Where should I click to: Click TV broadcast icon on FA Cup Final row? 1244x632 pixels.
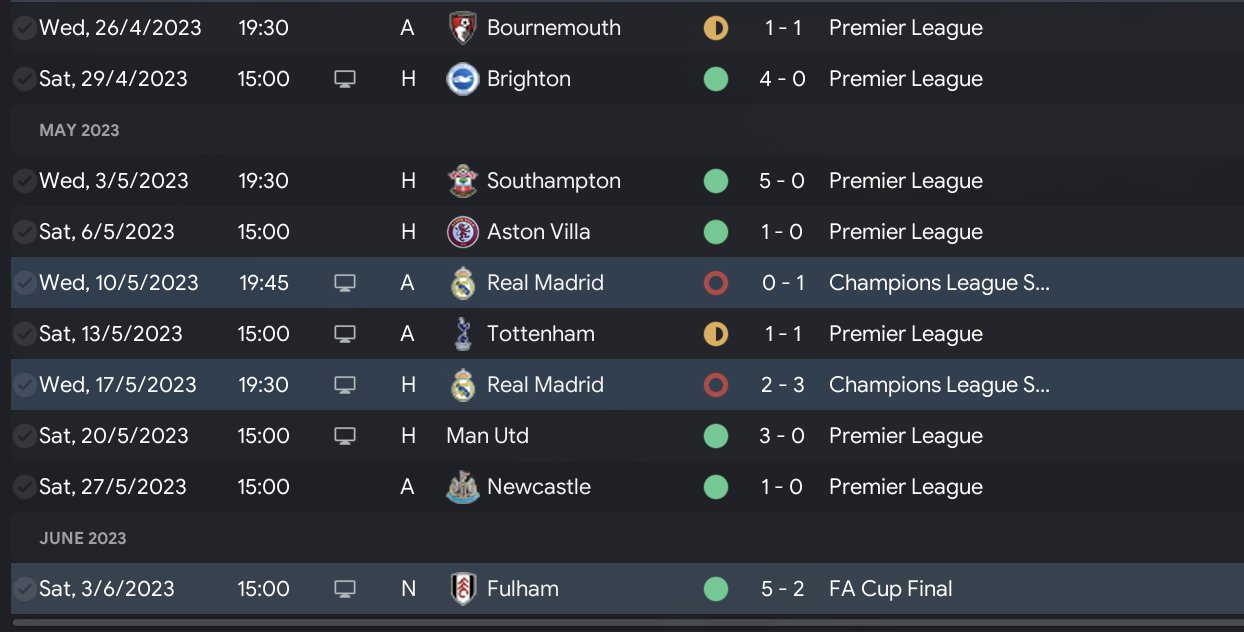click(x=344, y=589)
